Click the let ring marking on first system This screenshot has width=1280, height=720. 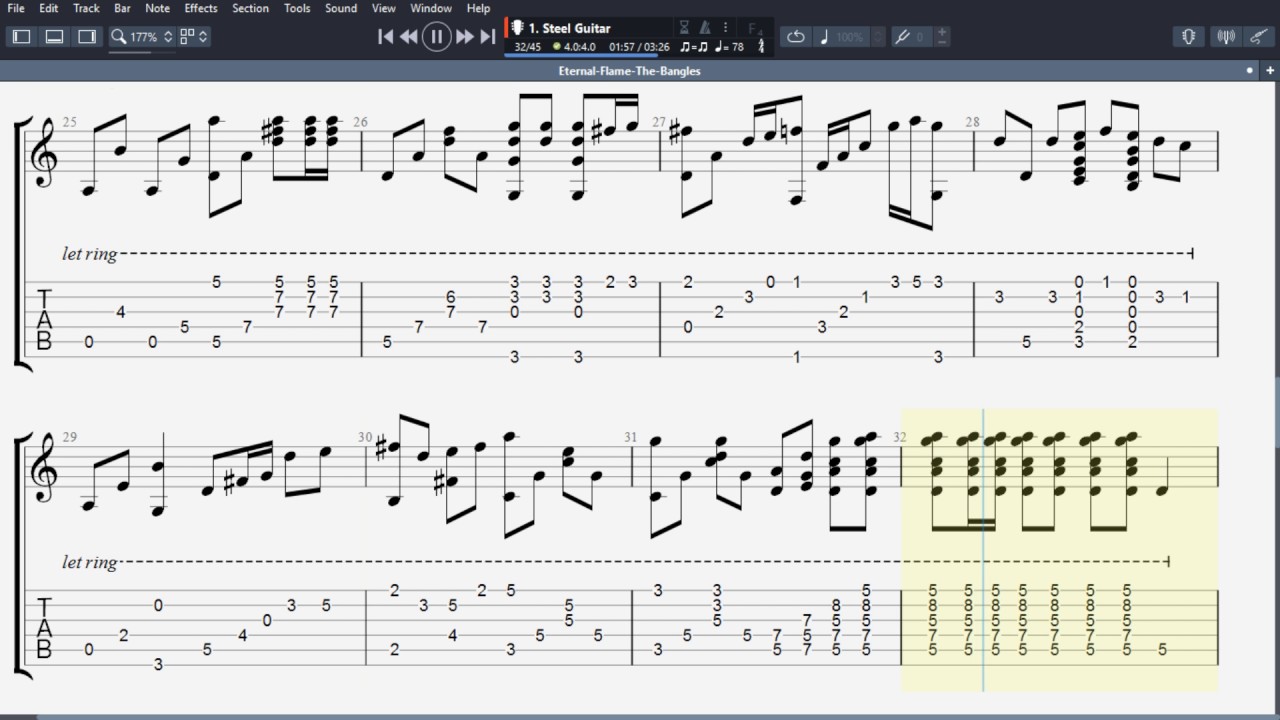89,254
